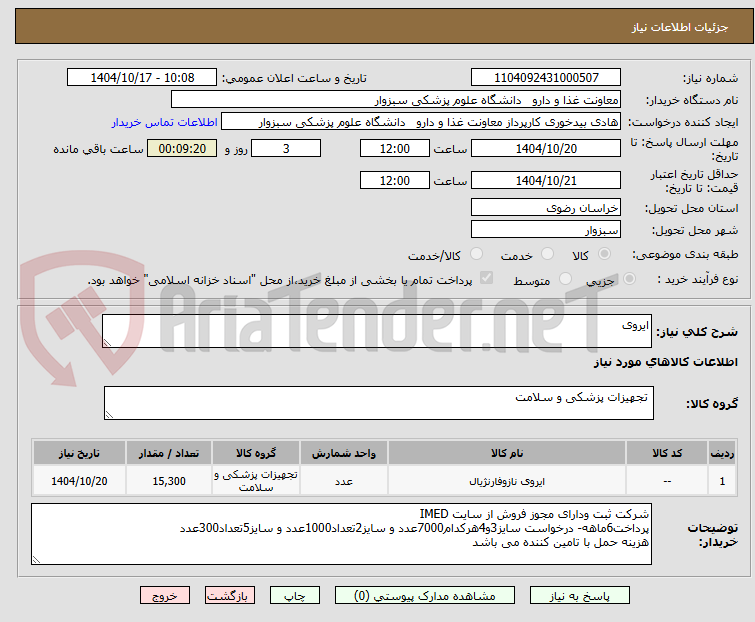Click the تاریخ نیاز column header
This screenshot has height=622, width=755.
point(79,453)
